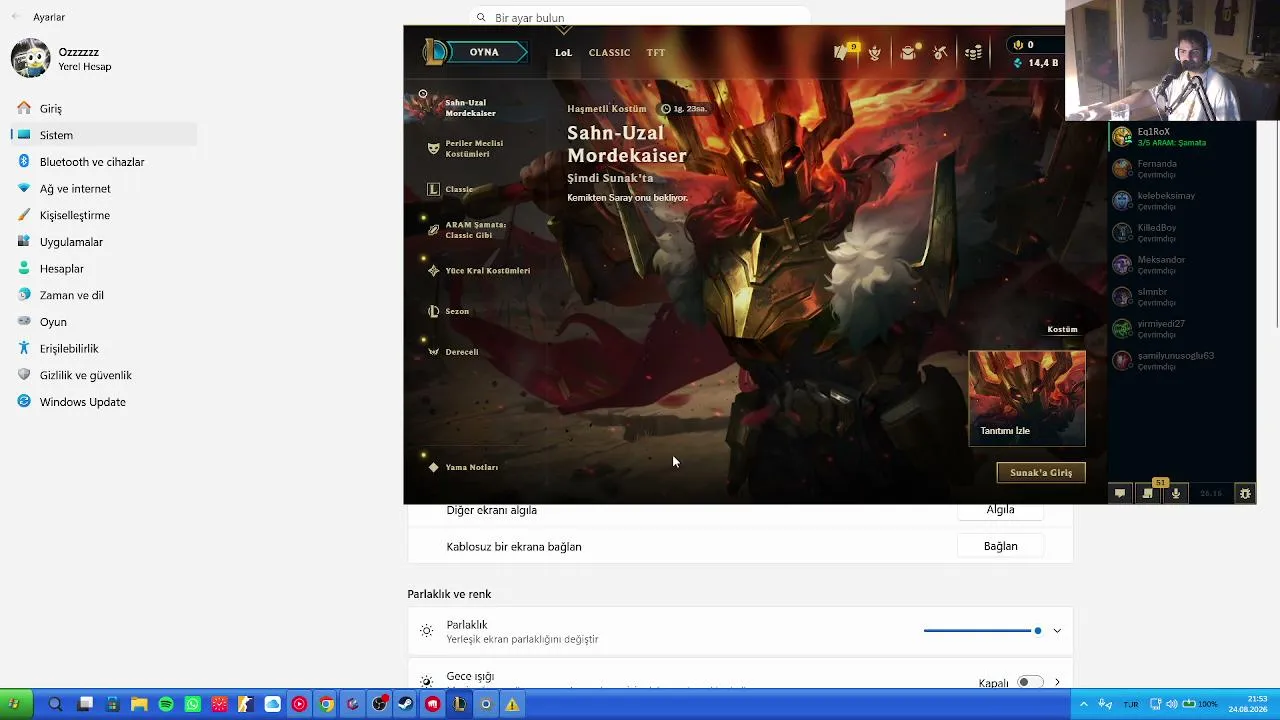
Task: Click the 14,4 B blue essence balance
Action: tap(1035, 63)
